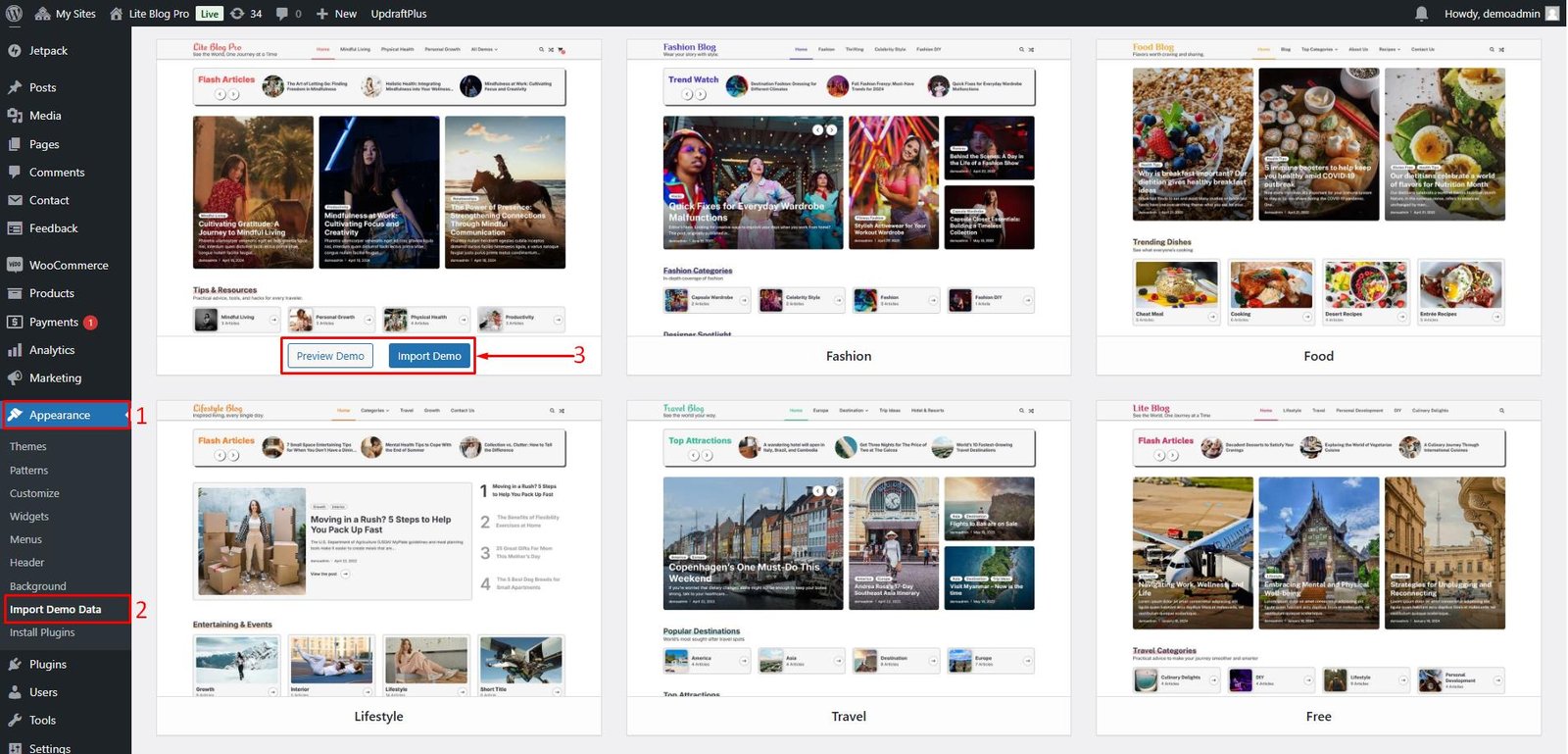The height and width of the screenshot is (754, 1568).
Task: Open Menus submenu
Action: point(25,539)
